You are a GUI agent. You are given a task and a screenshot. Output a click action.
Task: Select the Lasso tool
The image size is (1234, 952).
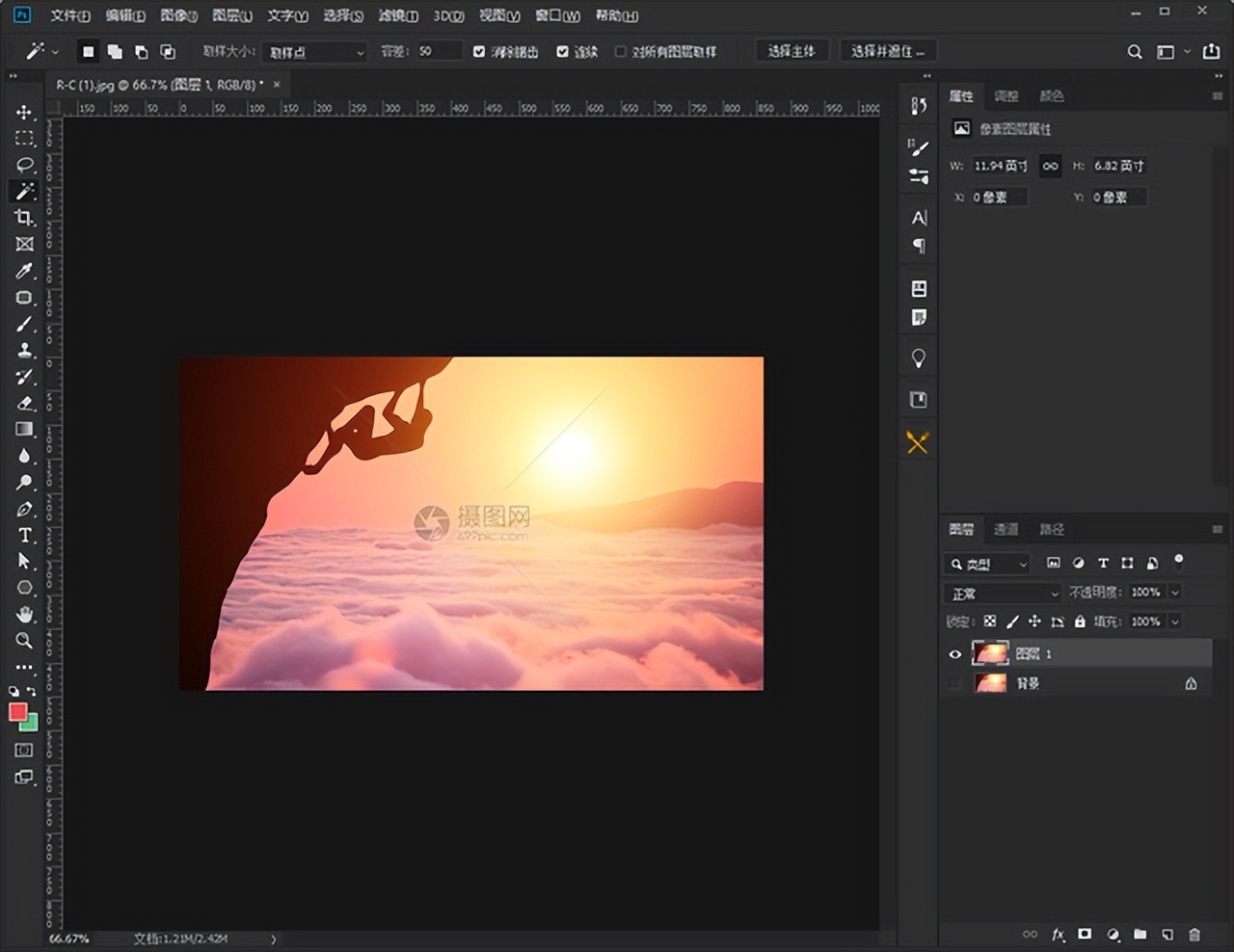pyautogui.click(x=24, y=165)
